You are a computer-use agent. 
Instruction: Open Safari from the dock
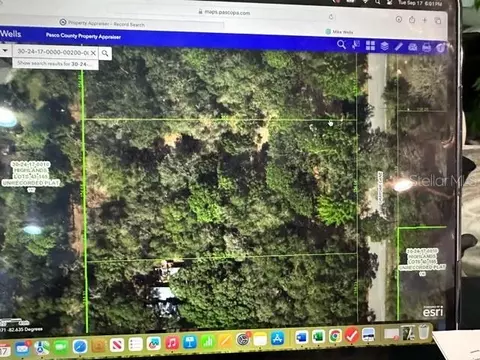click(x=80, y=347)
